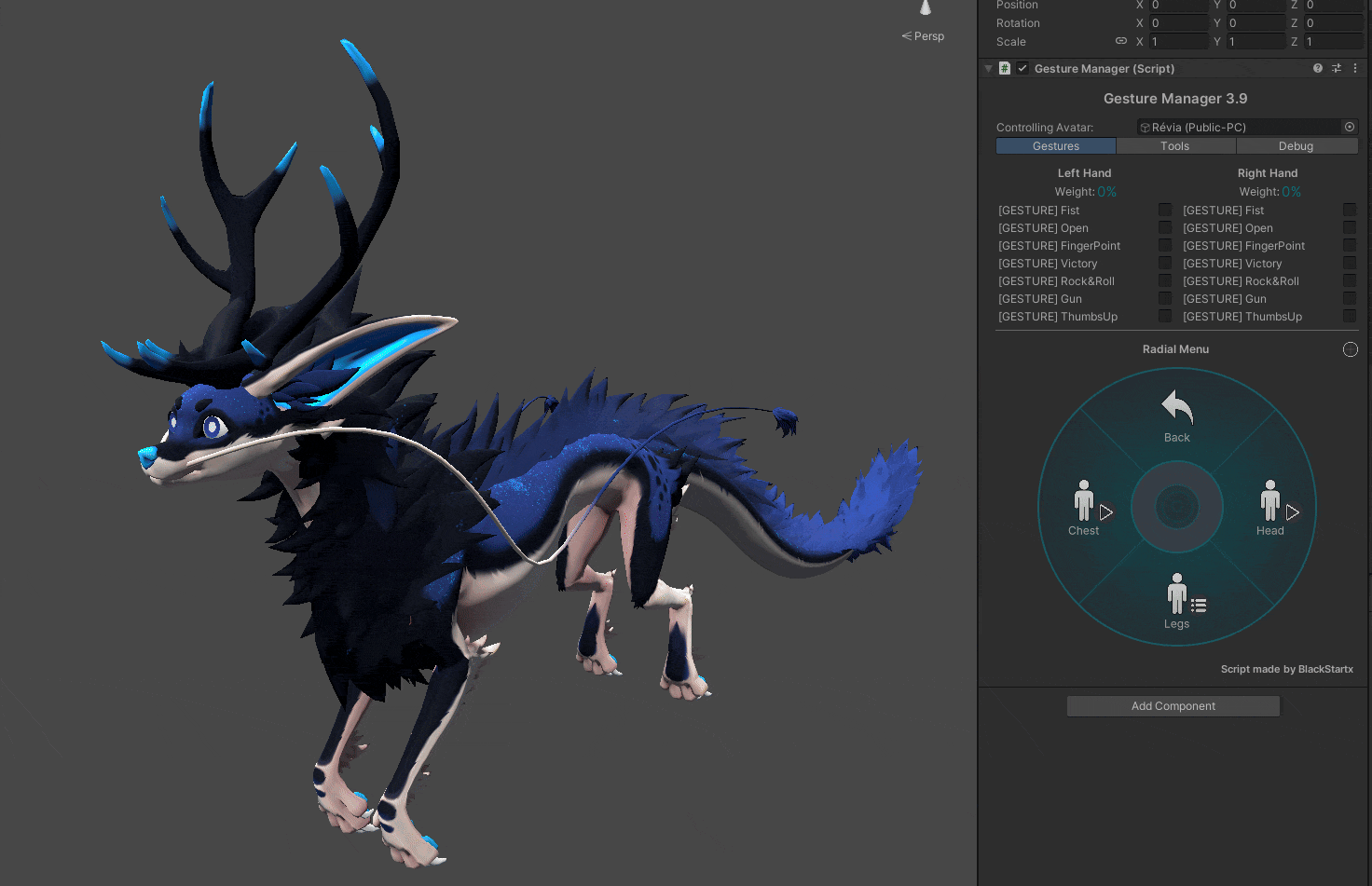The height and width of the screenshot is (886, 1372).
Task: Click the Controlling Avatar object picker circle
Action: tap(1349, 127)
